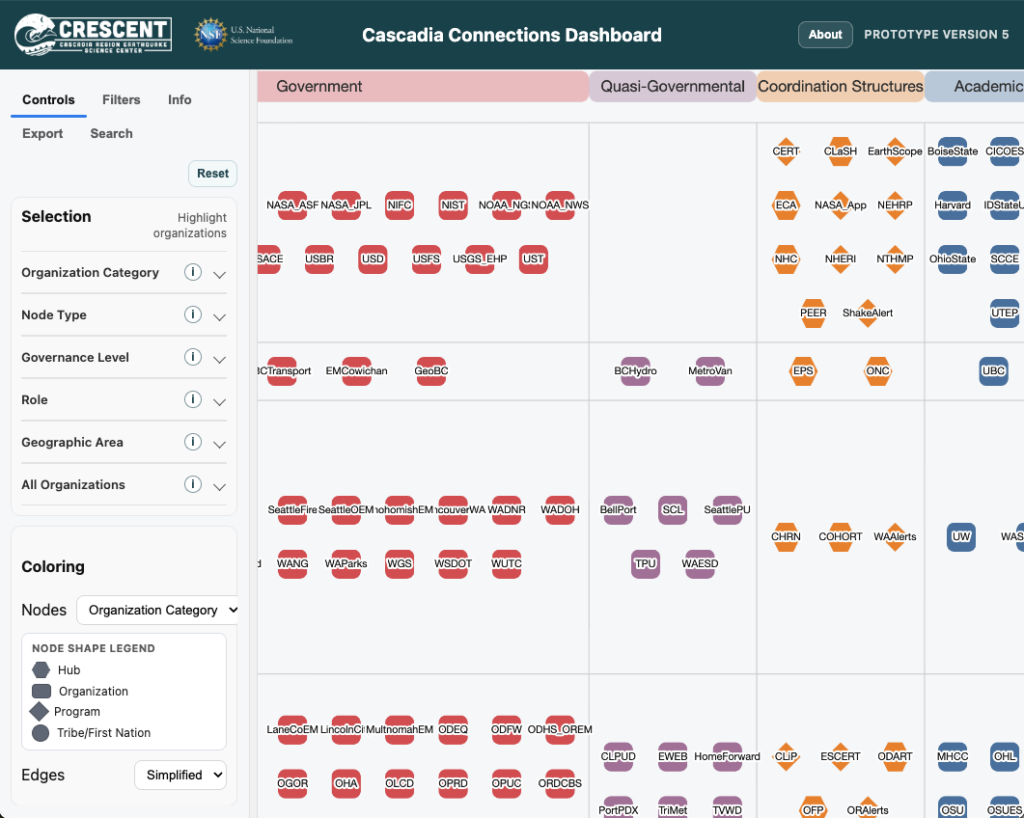Screen dimensions: 1024x818
Task: Select the ShakeAlert program node
Action: (867, 313)
